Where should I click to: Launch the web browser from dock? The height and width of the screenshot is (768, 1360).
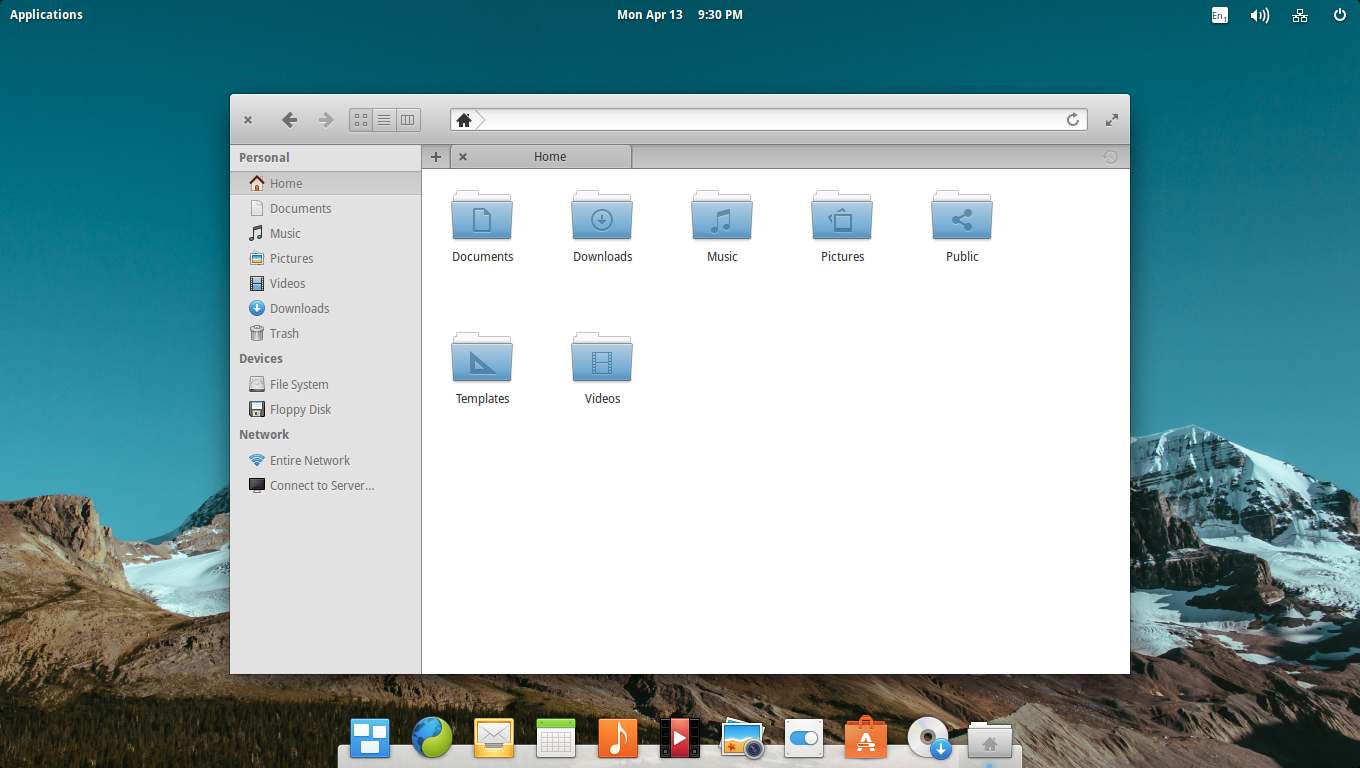pos(432,739)
